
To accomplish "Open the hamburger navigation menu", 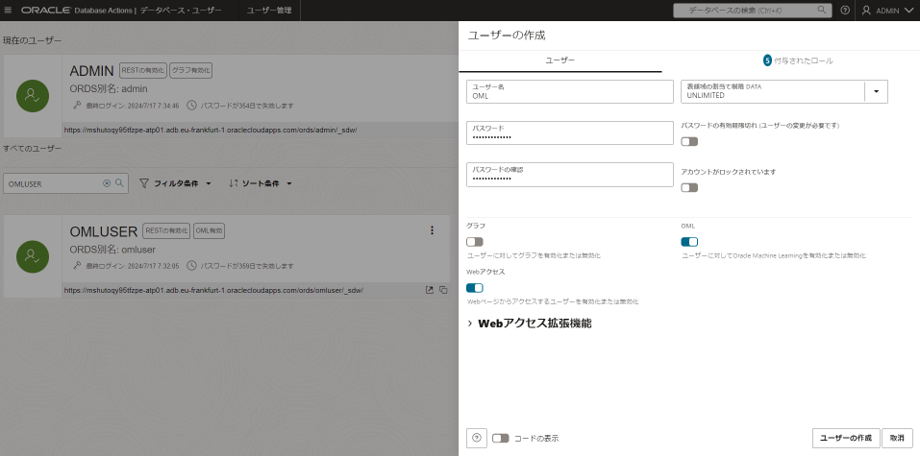I will pyautogui.click(x=10, y=10).
